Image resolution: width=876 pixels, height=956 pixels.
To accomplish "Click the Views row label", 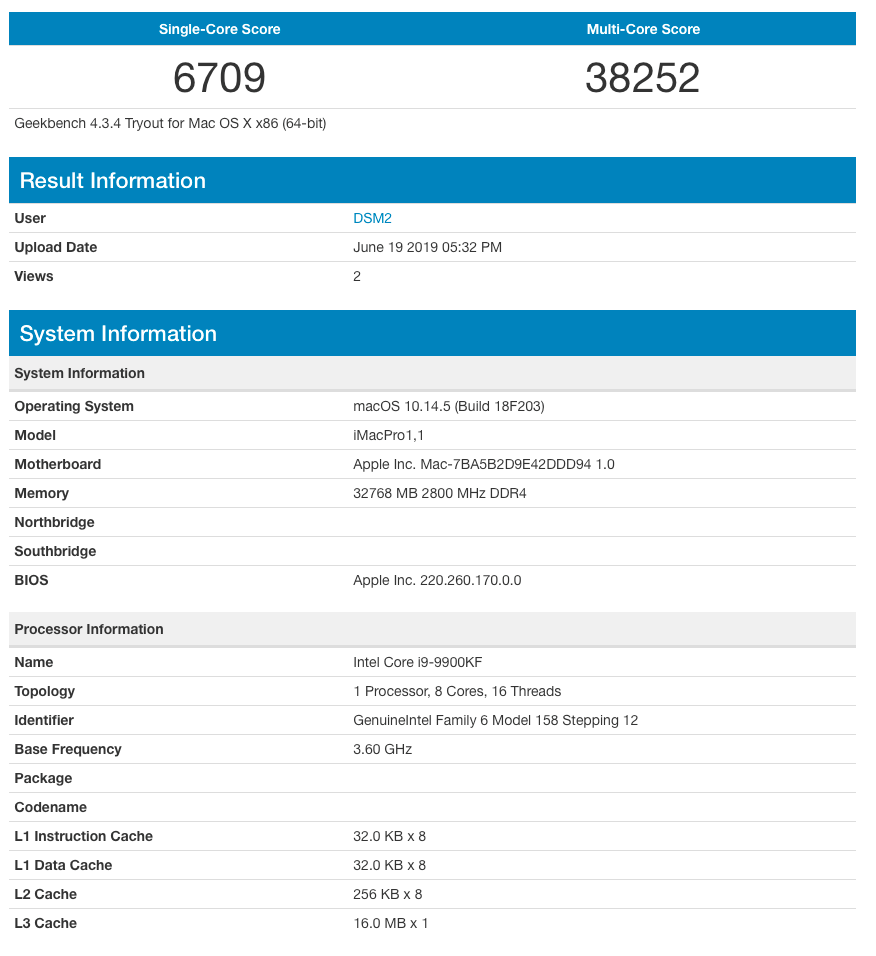I will click(x=34, y=276).
